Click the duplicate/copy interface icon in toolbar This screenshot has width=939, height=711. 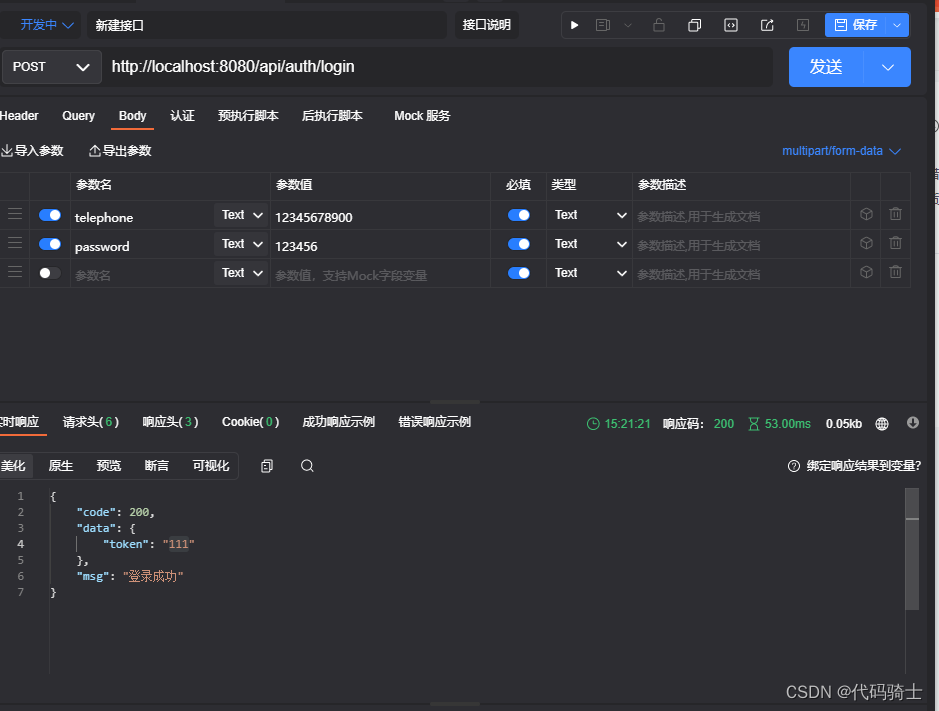[695, 25]
